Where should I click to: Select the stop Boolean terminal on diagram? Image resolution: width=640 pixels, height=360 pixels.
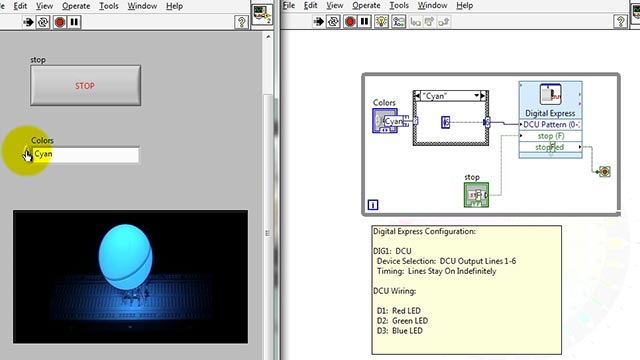tap(476, 195)
